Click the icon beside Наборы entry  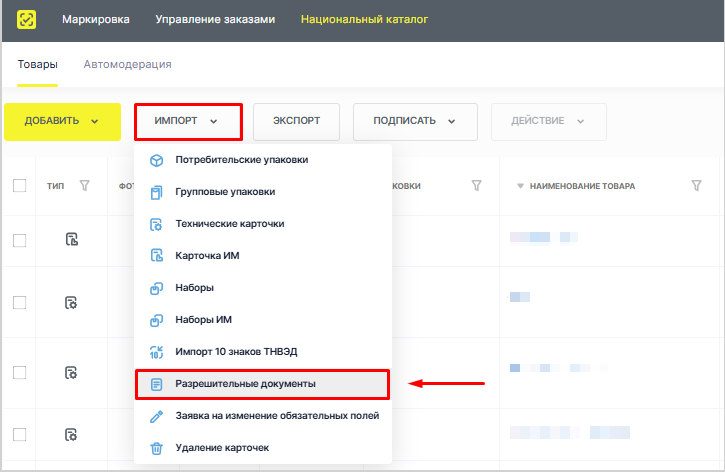pyautogui.click(x=157, y=288)
